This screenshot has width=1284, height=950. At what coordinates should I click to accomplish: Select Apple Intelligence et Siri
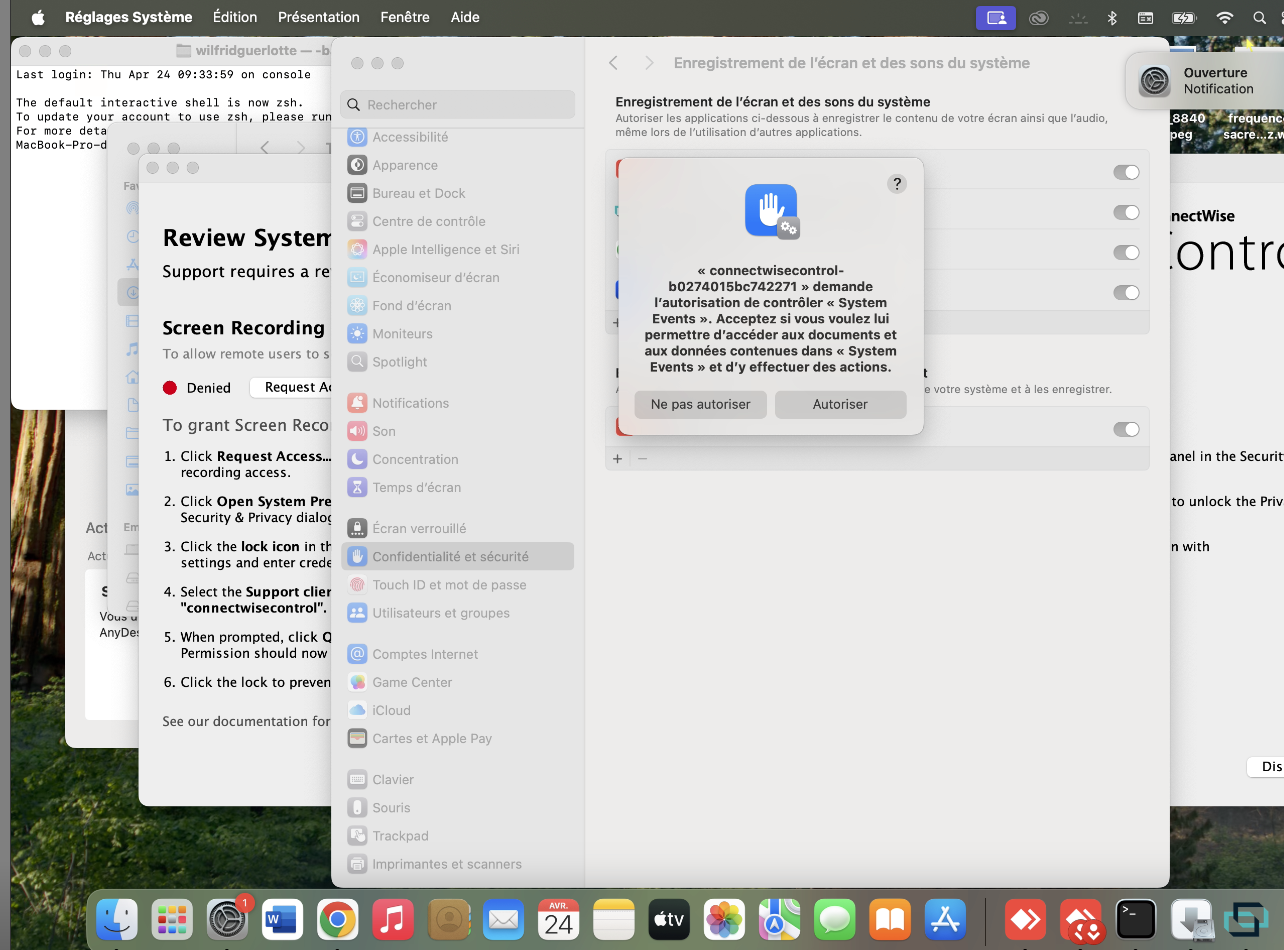445,249
